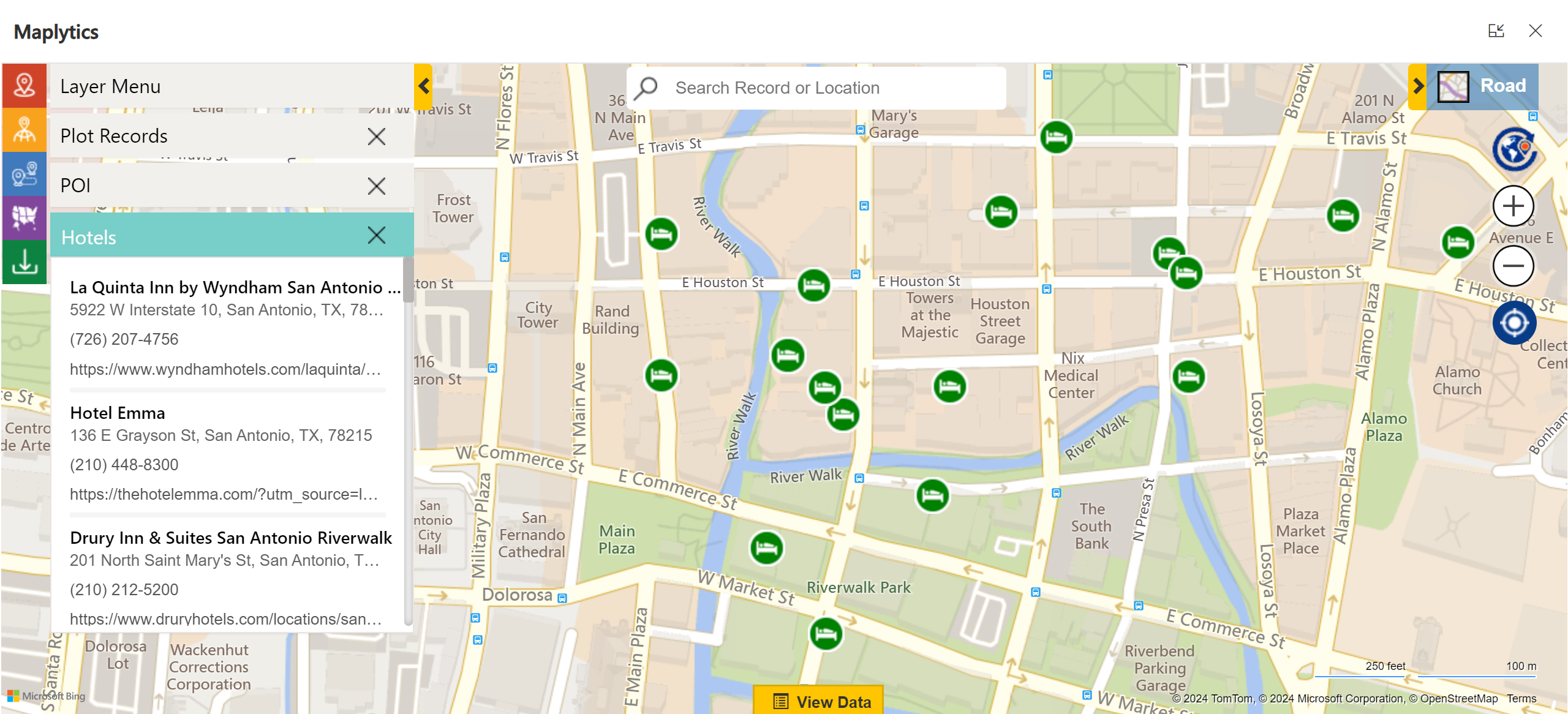Click the red Layer Menu pin icon
The height and width of the screenshot is (714, 1568).
click(x=24, y=85)
